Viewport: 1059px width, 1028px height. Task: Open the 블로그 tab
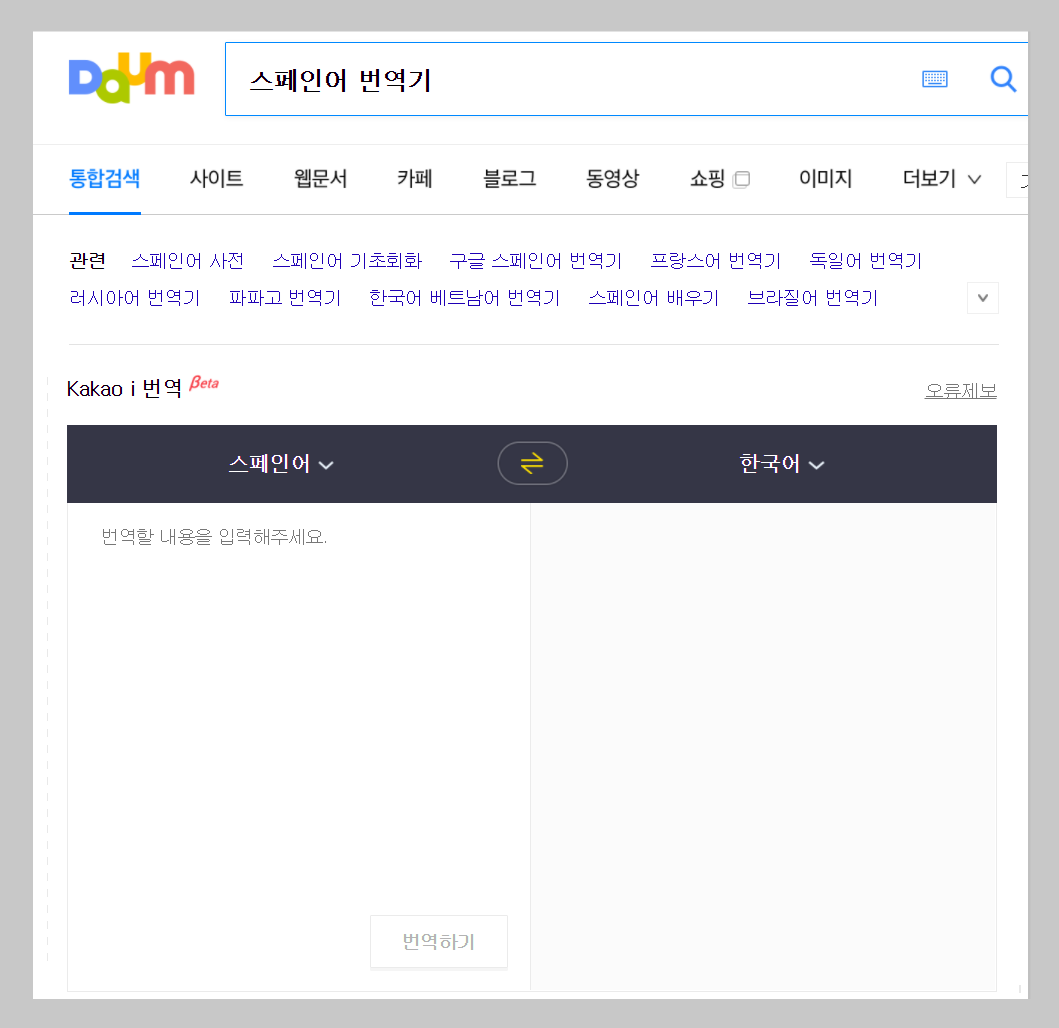pyautogui.click(x=509, y=179)
